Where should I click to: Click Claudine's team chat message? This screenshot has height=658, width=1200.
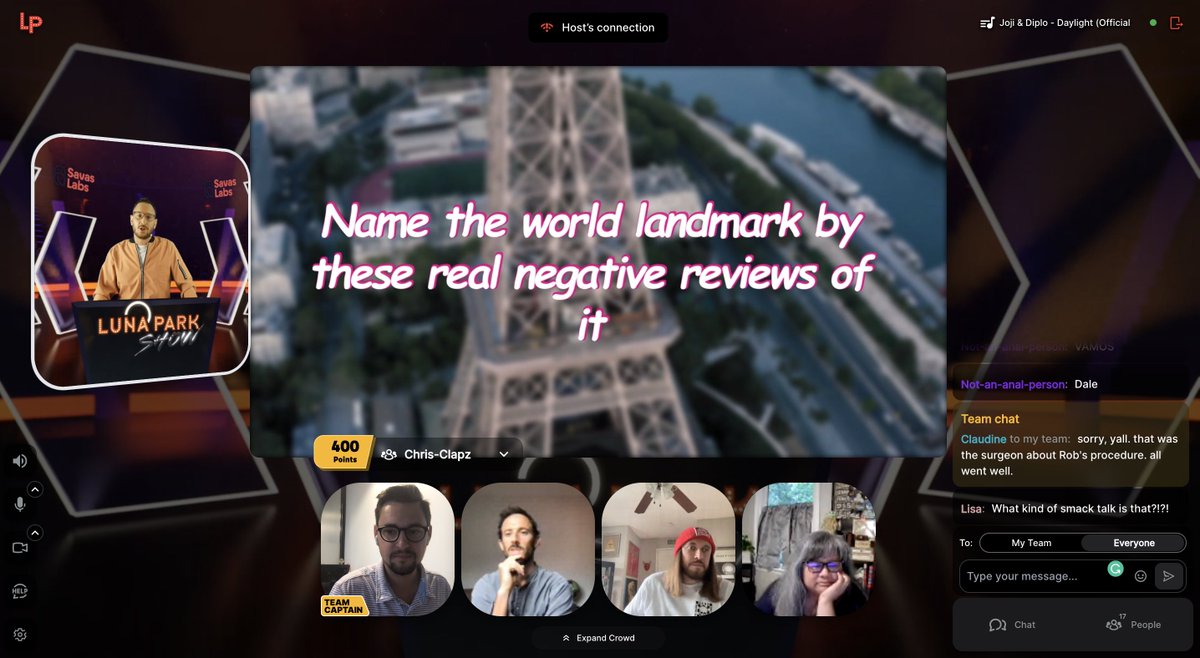click(1071, 455)
